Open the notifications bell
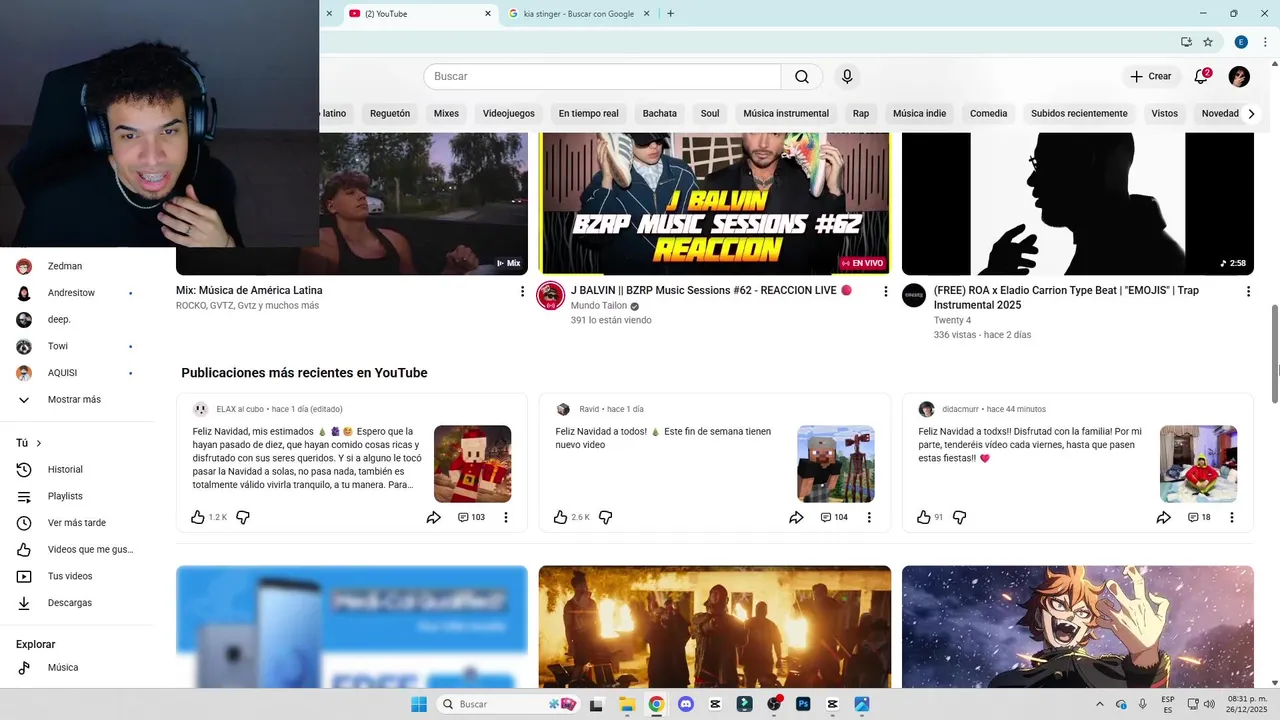The width and height of the screenshot is (1280, 720). pyautogui.click(x=1202, y=76)
